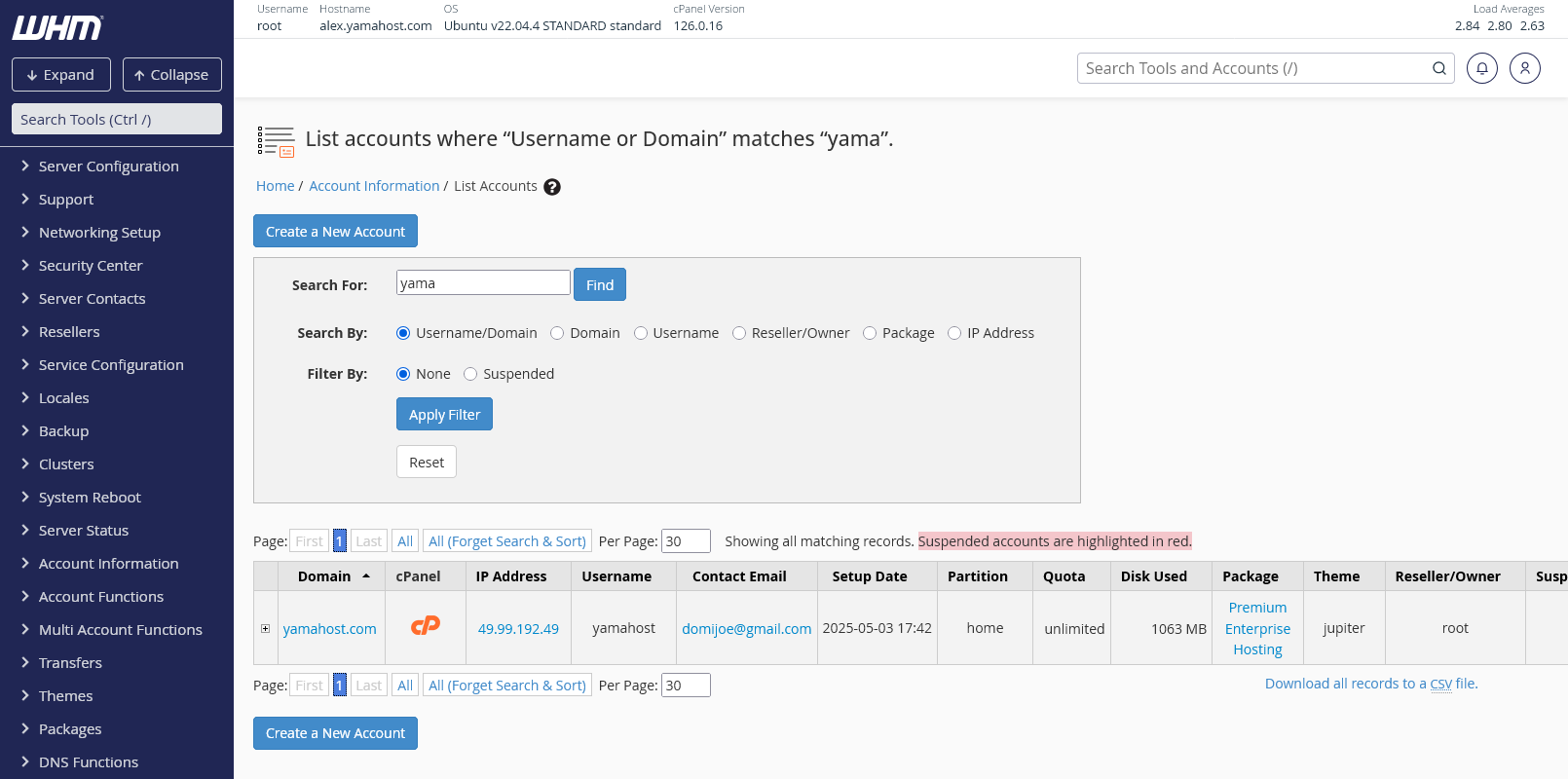1568x779 pixels.
Task: Open Packages sidebar section
Action: (x=117, y=729)
